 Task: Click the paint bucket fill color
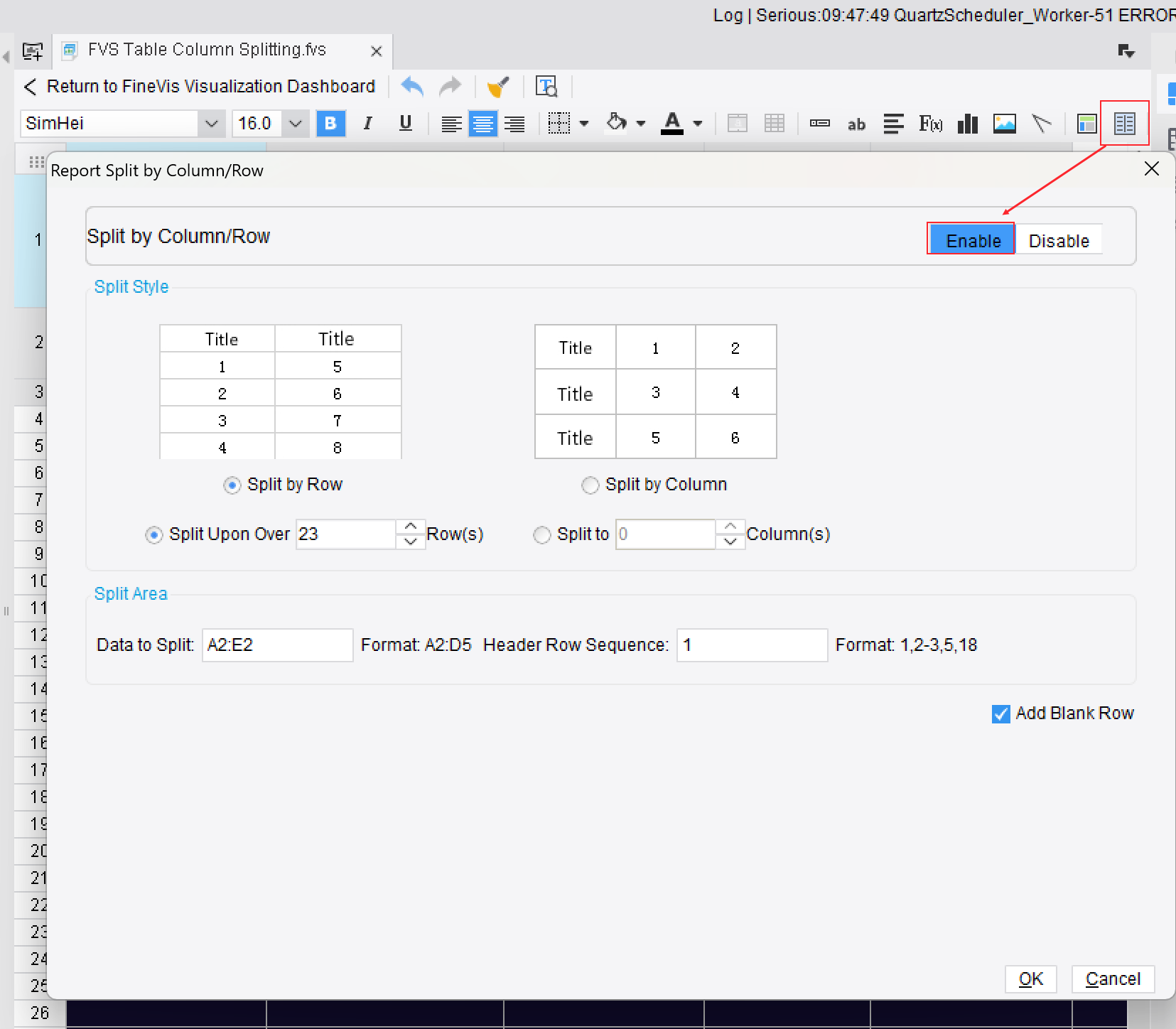[x=616, y=124]
